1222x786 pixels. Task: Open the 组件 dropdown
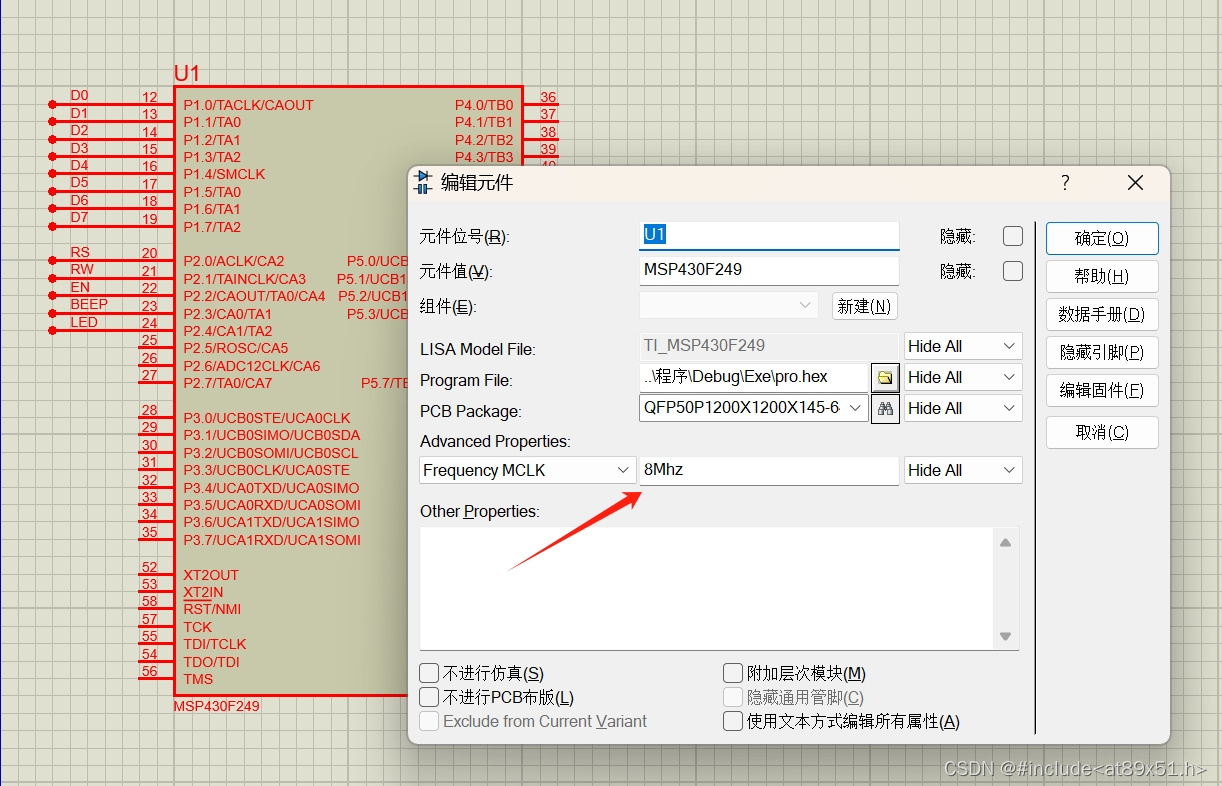[804, 306]
